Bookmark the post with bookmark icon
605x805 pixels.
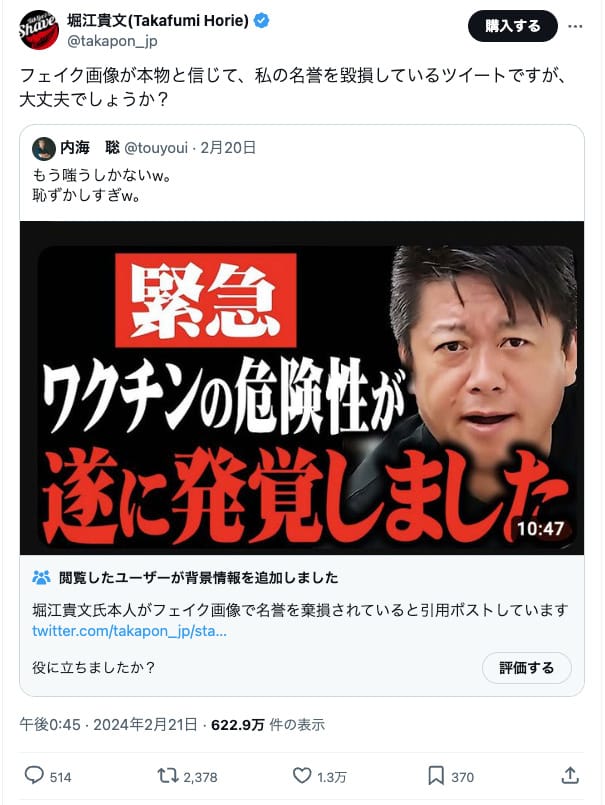pyautogui.click(x=436, y=776)
